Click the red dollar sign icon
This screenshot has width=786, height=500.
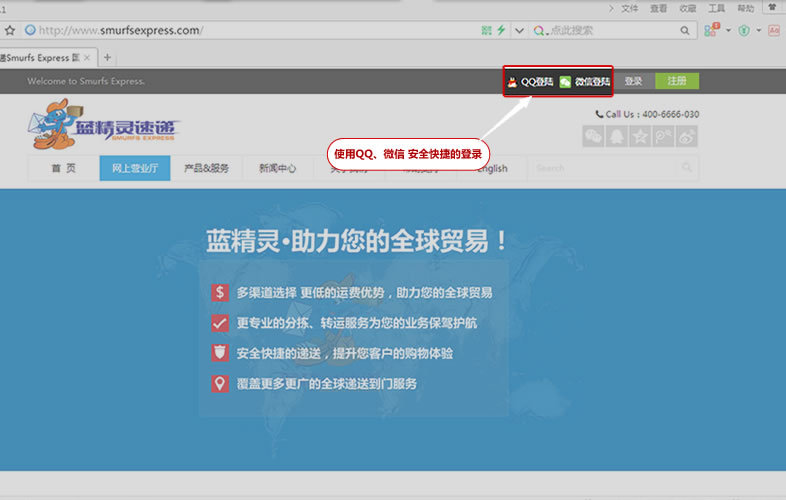pyautogui.click(x=220, y=292)
